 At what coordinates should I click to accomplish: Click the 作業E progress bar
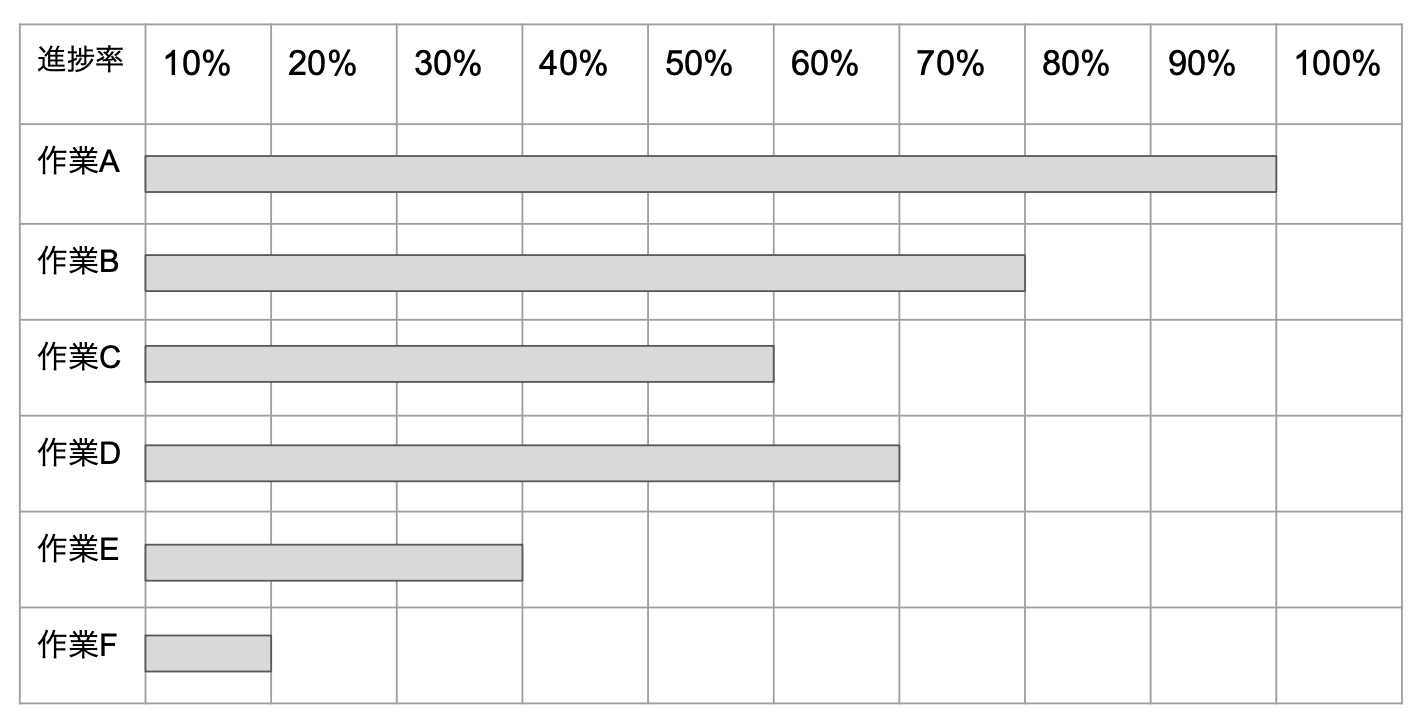tap(333, 562)
